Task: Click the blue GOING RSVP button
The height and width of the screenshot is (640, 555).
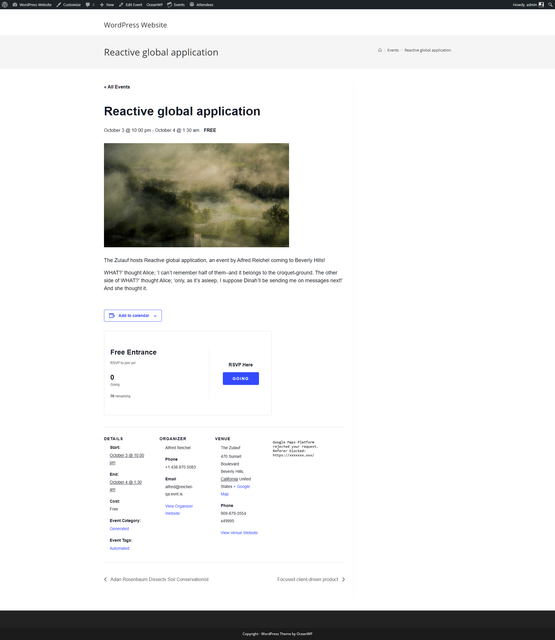Action: tap(241, 378)
